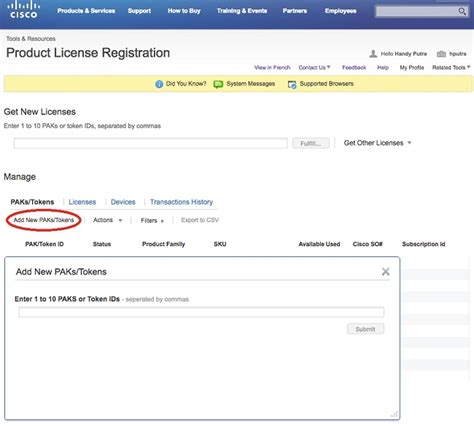Screen dimensions: 474x426
Task: Open System Messages link
Action: [251, 84]
